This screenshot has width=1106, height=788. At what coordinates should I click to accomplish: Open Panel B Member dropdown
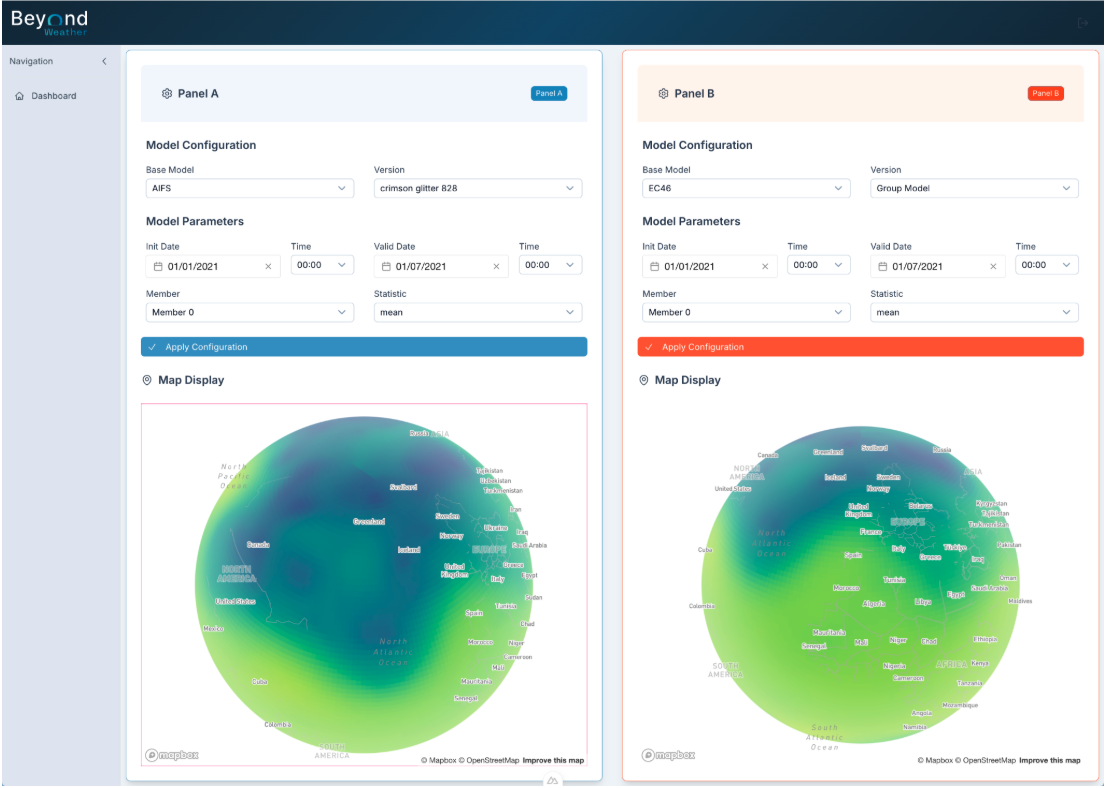click(x=746, y=313)
